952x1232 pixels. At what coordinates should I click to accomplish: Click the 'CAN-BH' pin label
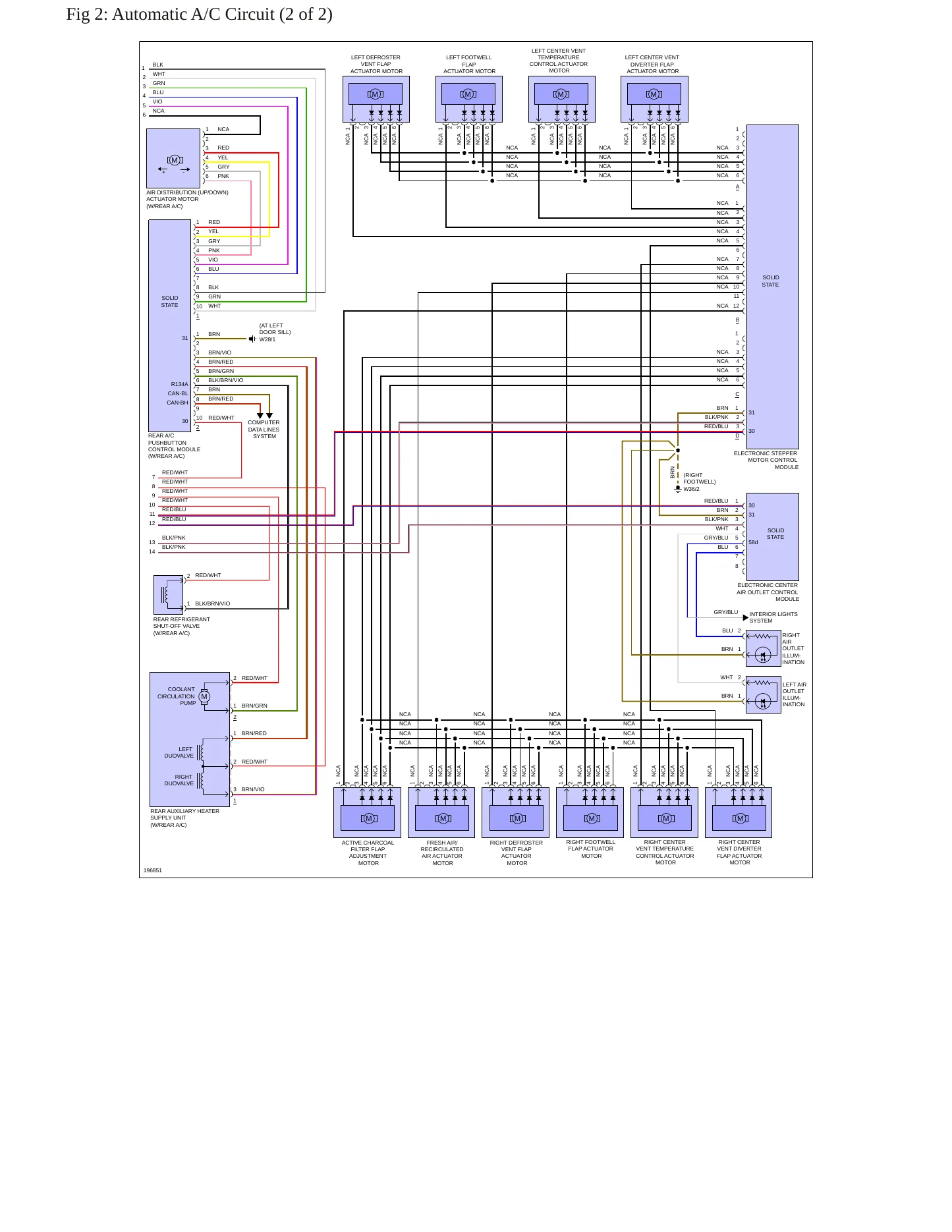[177, 403]
